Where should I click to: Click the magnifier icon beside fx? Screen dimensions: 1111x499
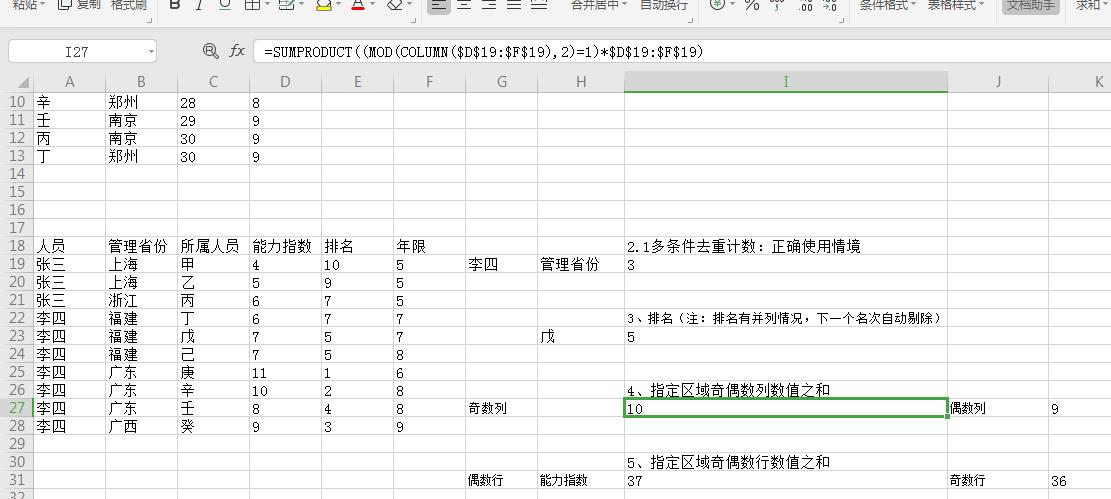pyautogui.click(x=210, y=51)
